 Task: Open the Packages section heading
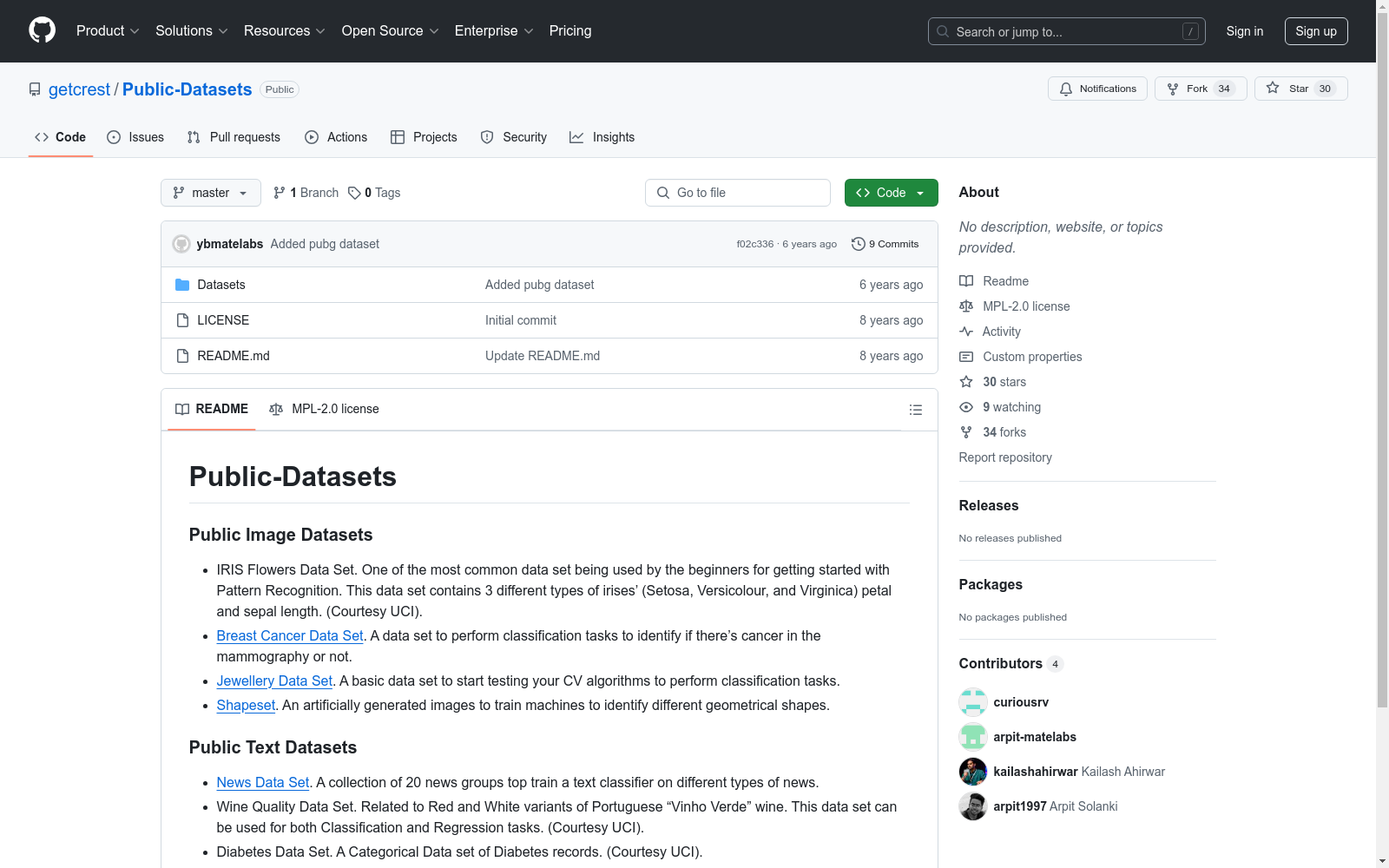pyautogui.click(x=991, y=585)
